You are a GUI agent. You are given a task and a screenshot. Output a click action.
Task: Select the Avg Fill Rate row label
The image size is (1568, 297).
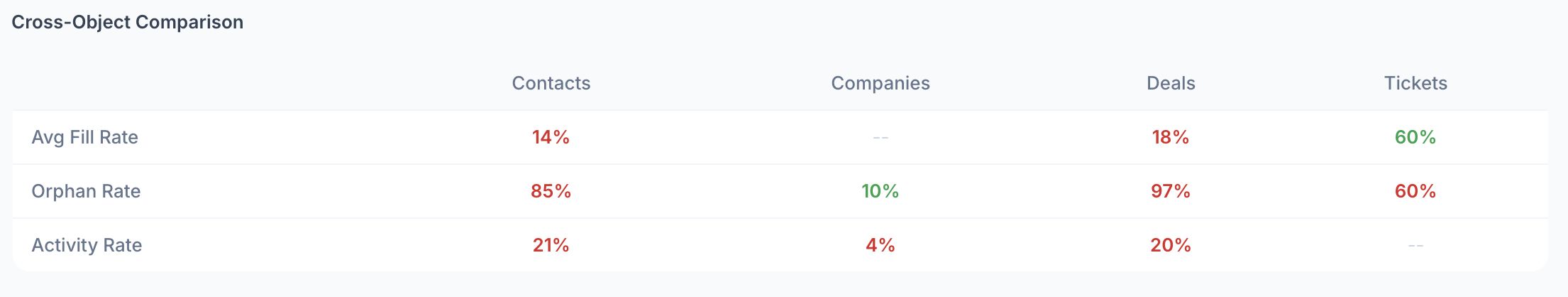[85, 137]
